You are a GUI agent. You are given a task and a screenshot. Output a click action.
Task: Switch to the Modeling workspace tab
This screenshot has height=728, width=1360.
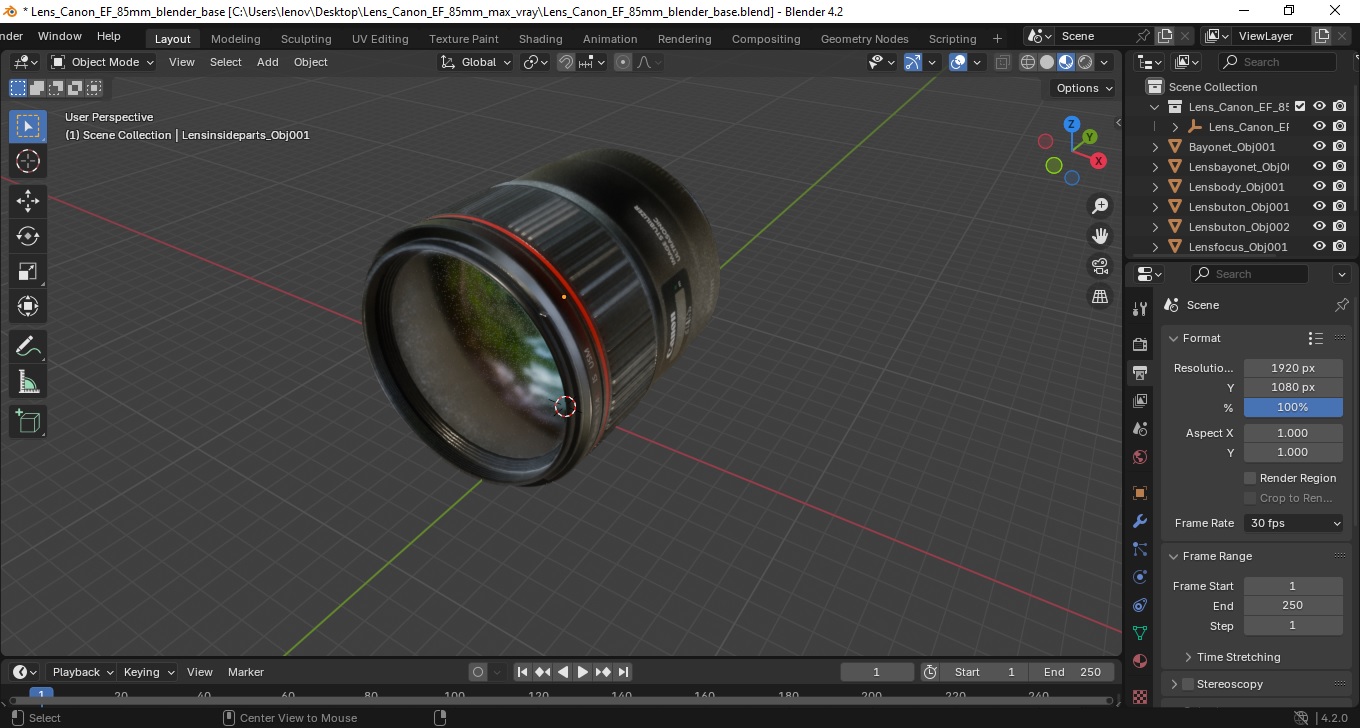click(235, 39)
